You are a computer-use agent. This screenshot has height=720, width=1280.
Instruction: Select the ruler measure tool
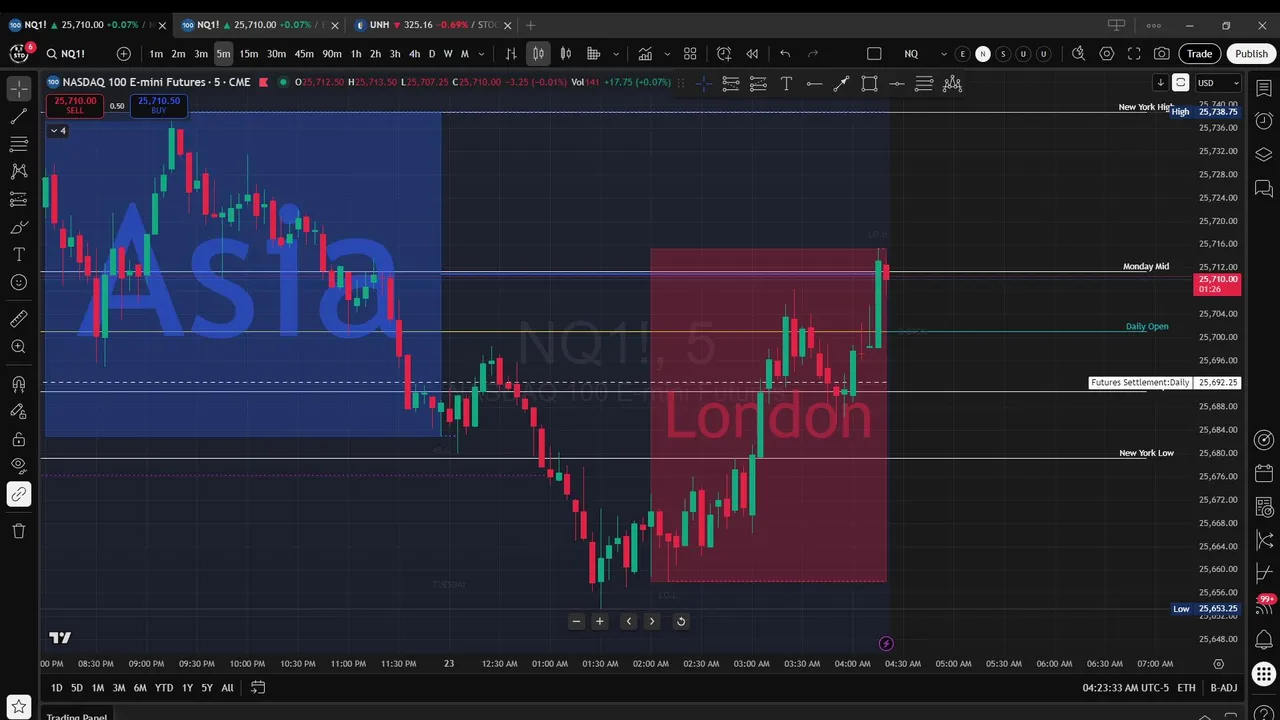[19, 318]
